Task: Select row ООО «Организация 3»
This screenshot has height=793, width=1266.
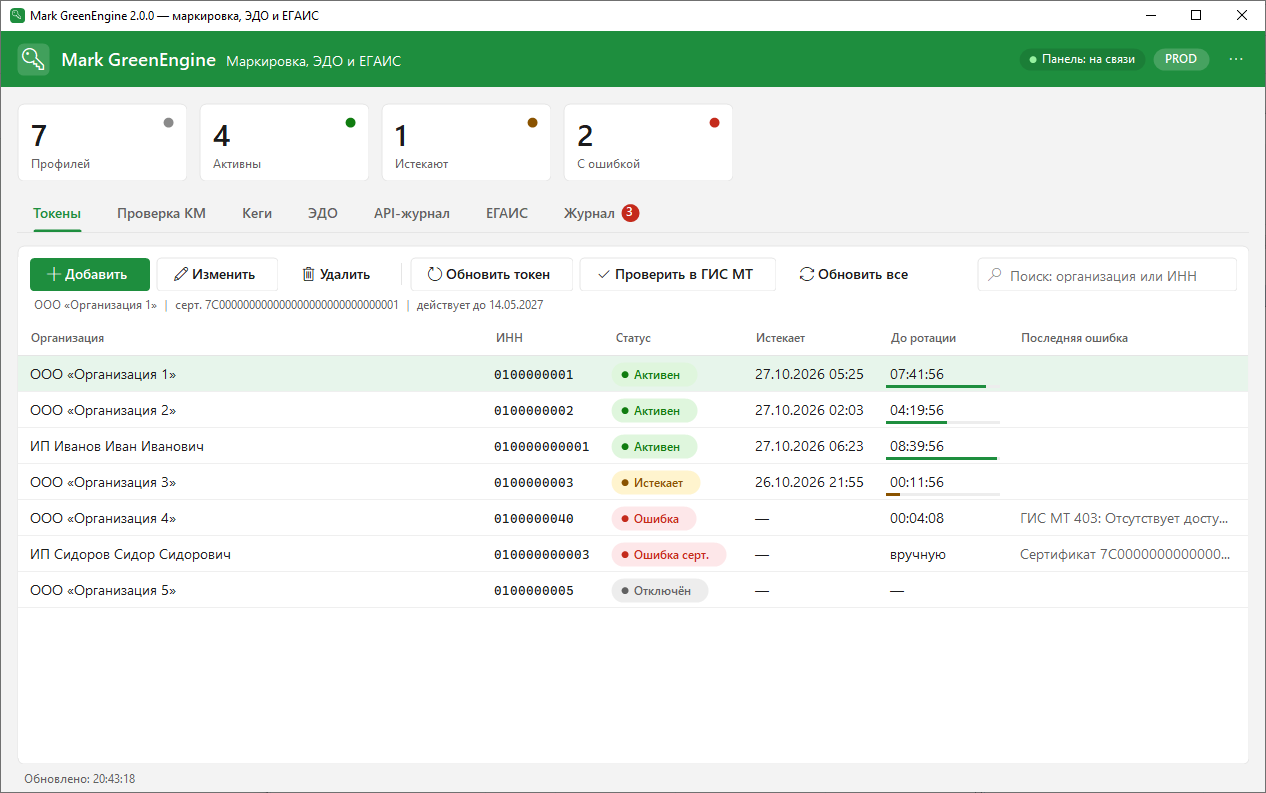Action: [633, 482]
